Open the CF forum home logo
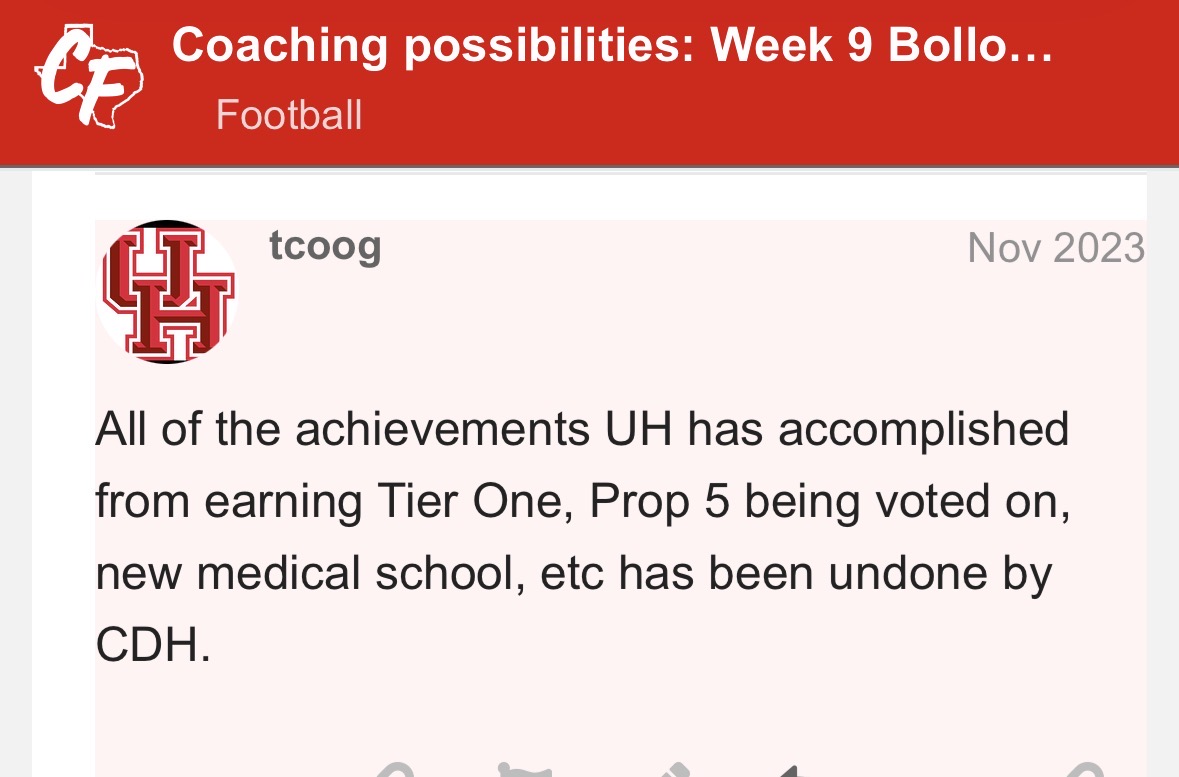 tap(90, 76)
